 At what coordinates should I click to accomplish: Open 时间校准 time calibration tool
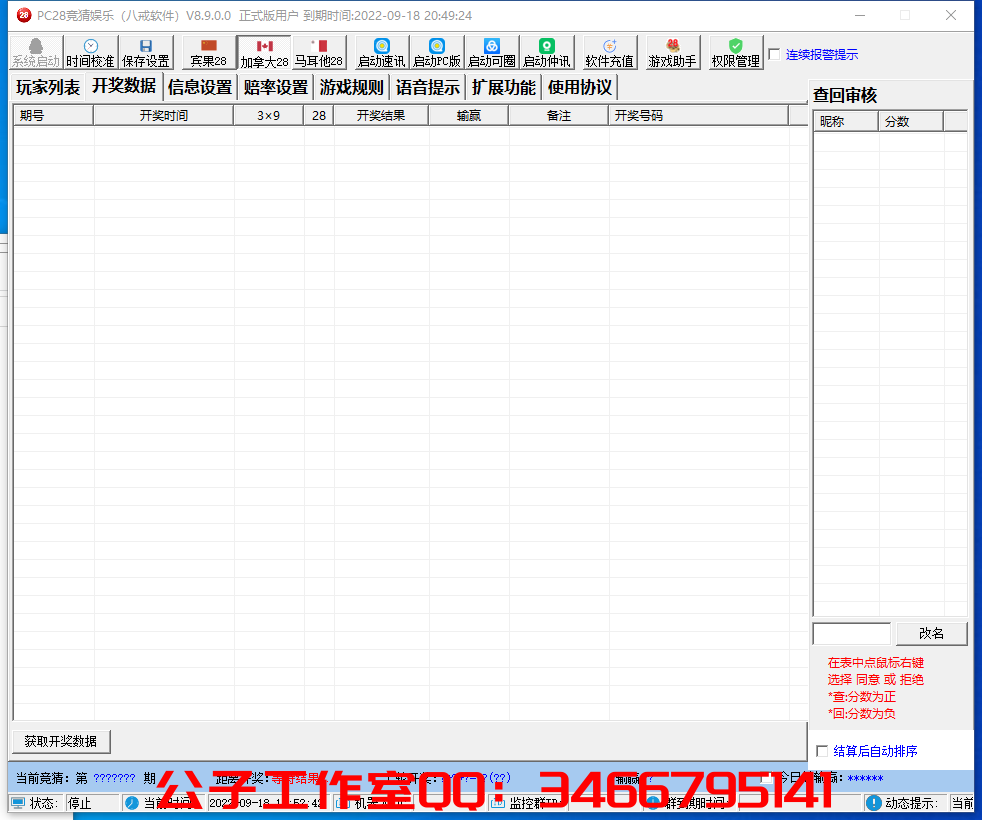point(91,53)
